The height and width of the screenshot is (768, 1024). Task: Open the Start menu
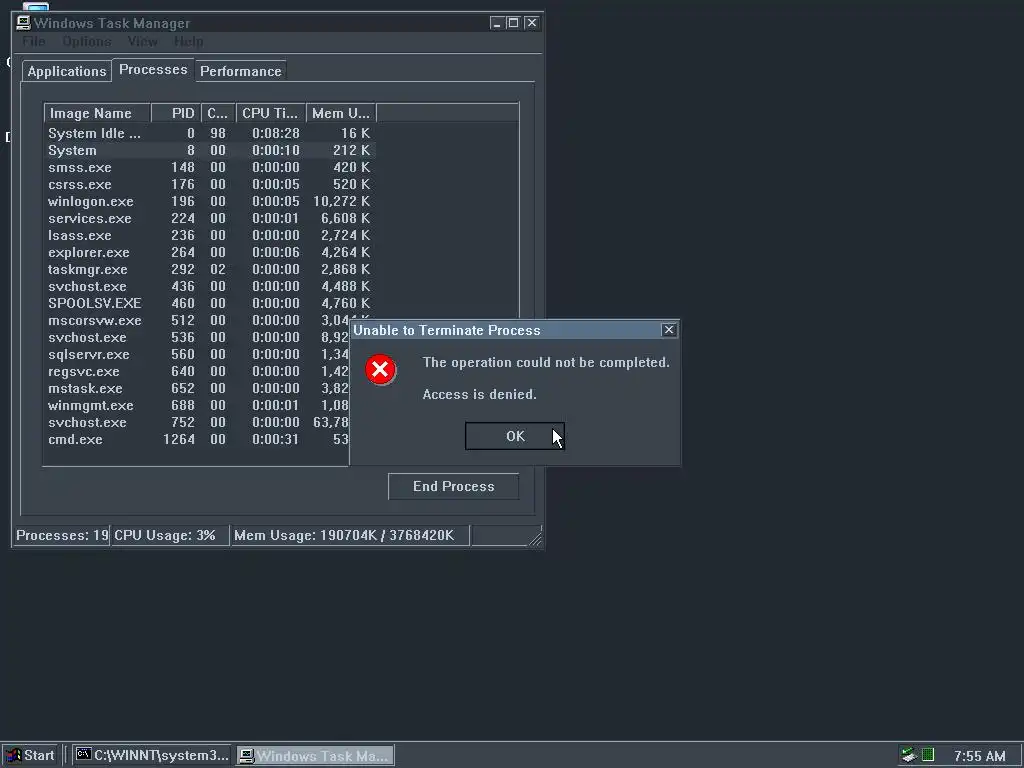point(31,756)
